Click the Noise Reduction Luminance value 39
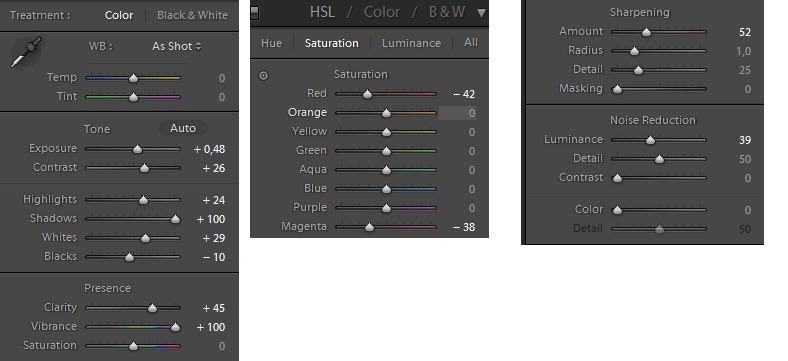This screenshot has height=361, width=788. pos(745,140)
